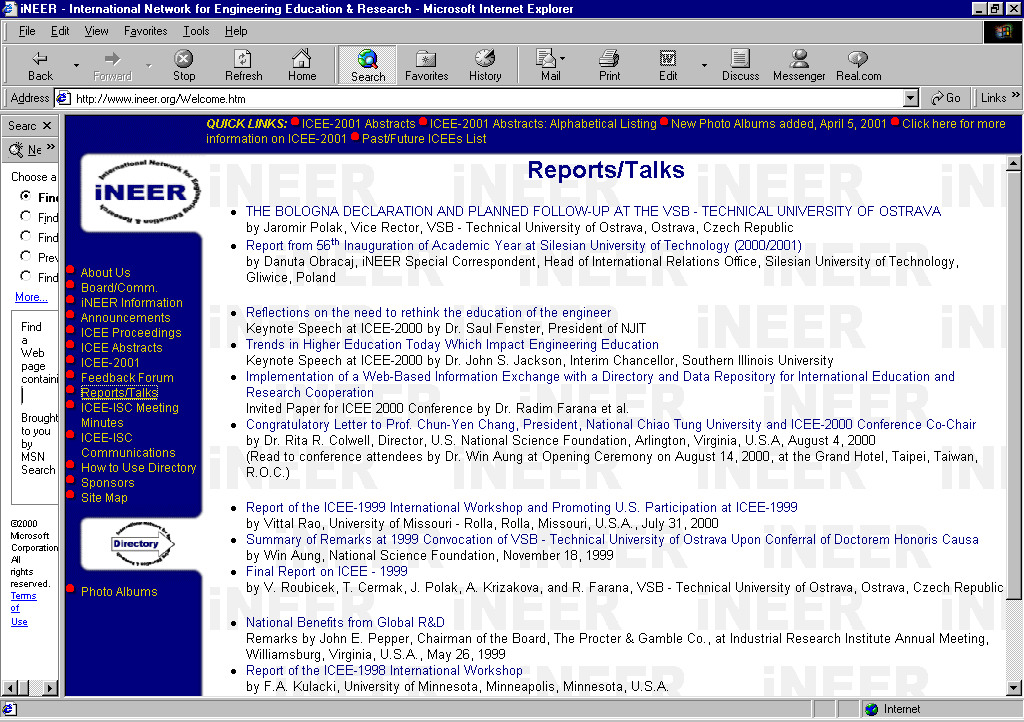Image resolution: width=1024 pixels, height=722 pixels.
Task: Open 'National Benefits from Global R&D' link
Action: tap(345, 622)
